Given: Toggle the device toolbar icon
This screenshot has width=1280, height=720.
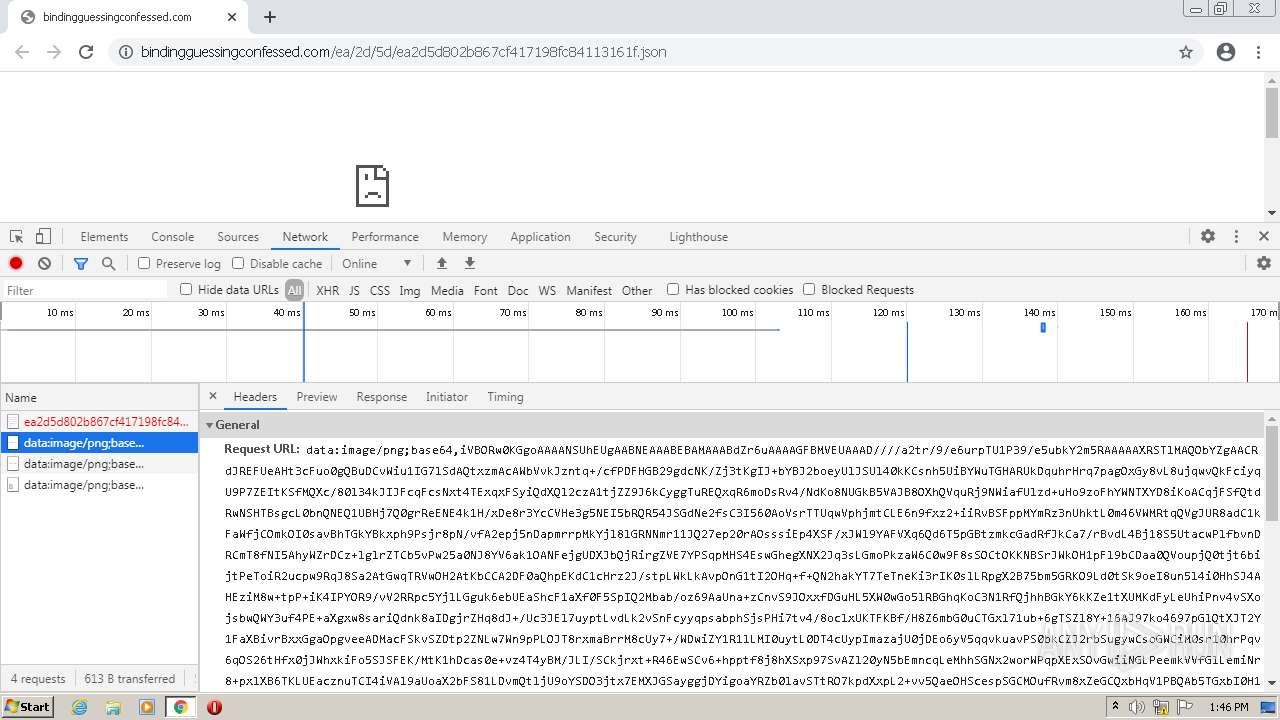Looking at the screenshot, I should tap(43, 237).
